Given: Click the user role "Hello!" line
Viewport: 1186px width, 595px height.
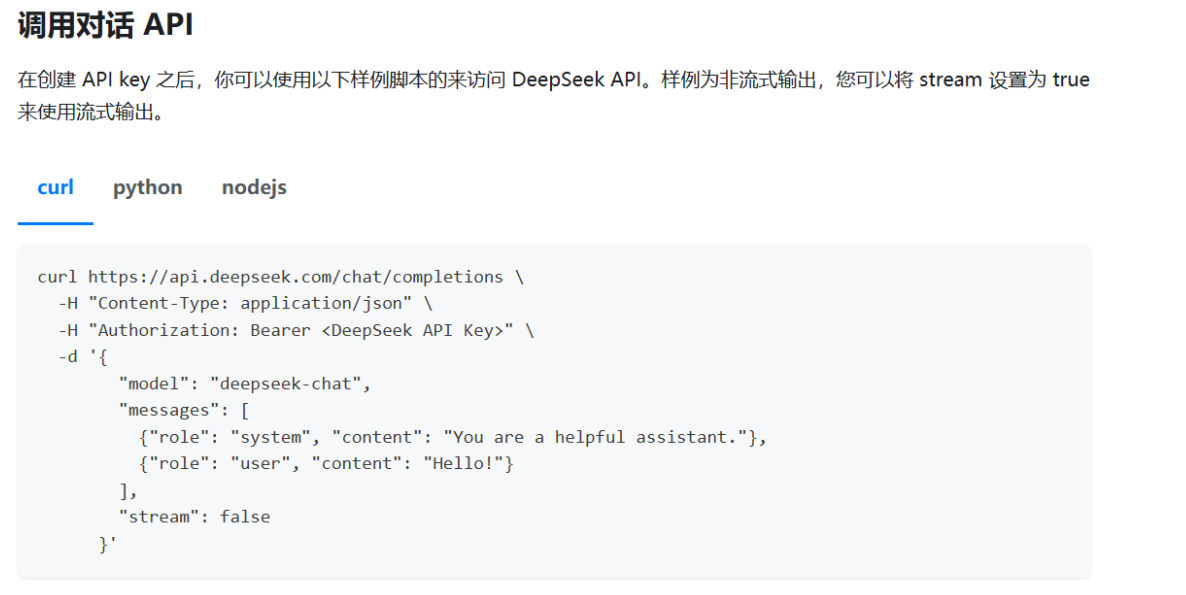Looking at the screenshot, I should tap(326, 464).
